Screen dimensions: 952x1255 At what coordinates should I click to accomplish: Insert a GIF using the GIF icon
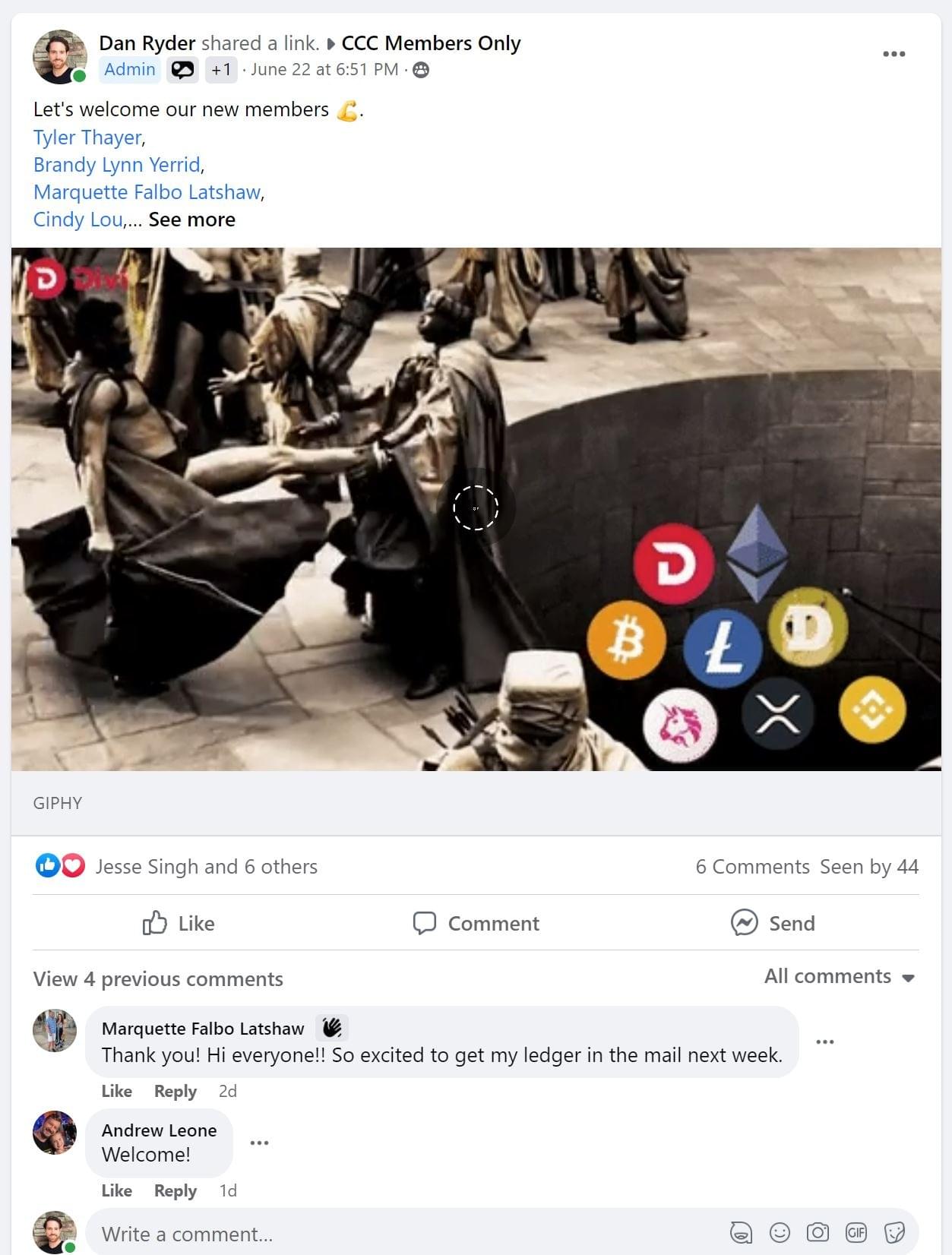(856, 1232)
